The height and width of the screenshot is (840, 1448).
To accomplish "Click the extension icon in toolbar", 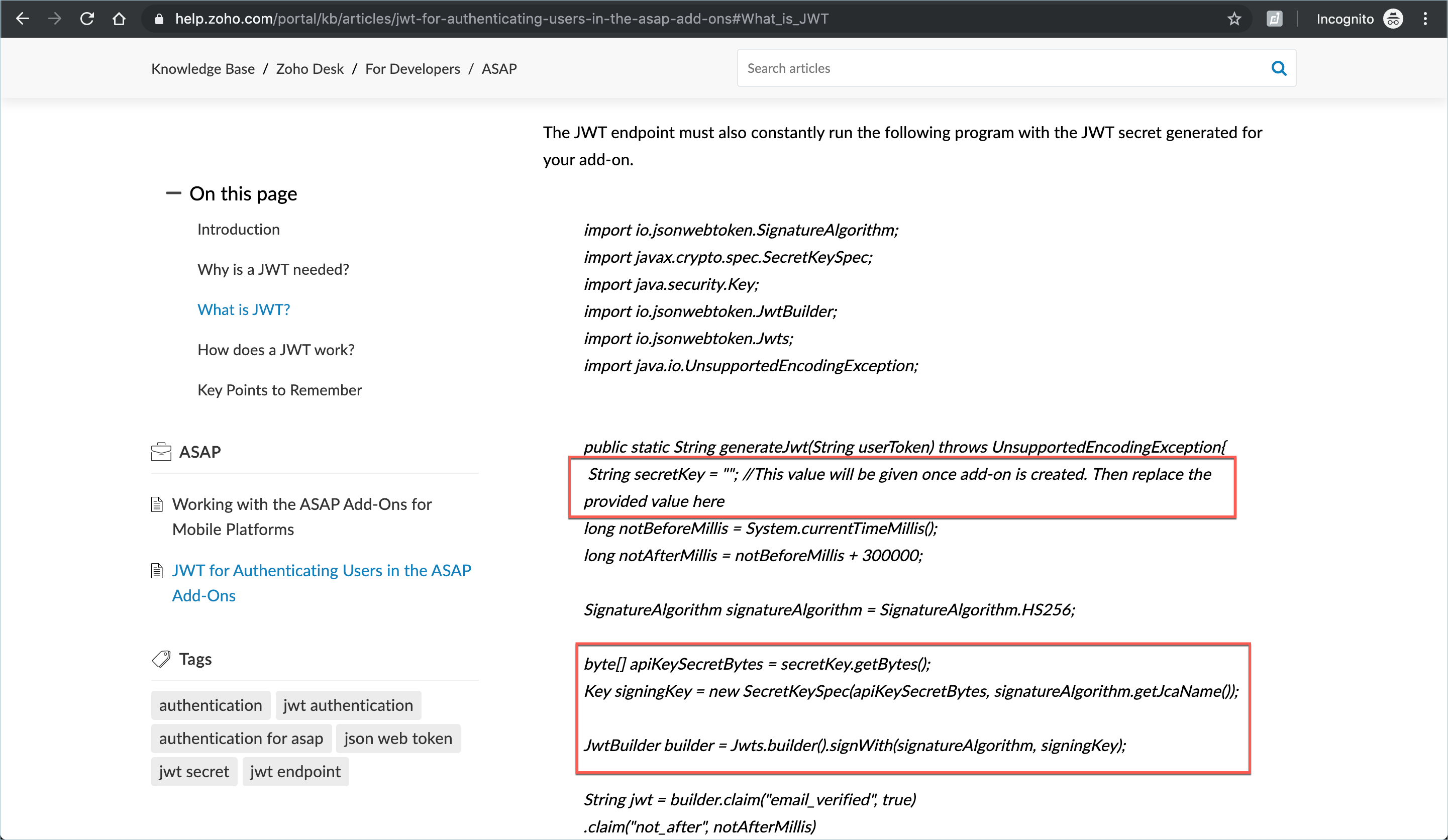I will tap(1274, 19).
